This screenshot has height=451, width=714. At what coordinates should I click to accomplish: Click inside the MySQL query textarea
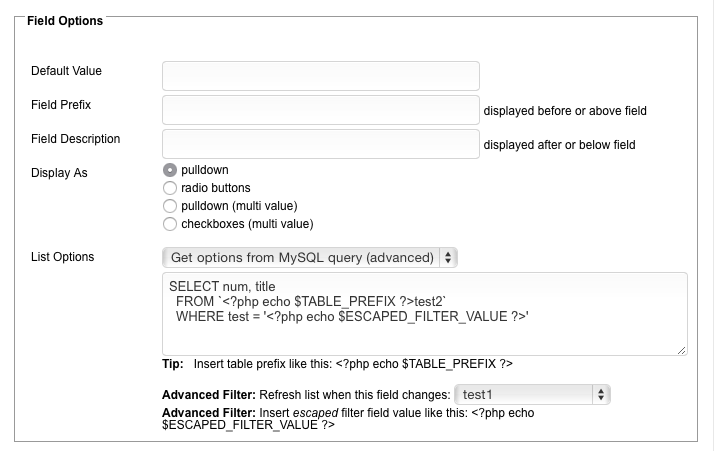pos(424,335)
